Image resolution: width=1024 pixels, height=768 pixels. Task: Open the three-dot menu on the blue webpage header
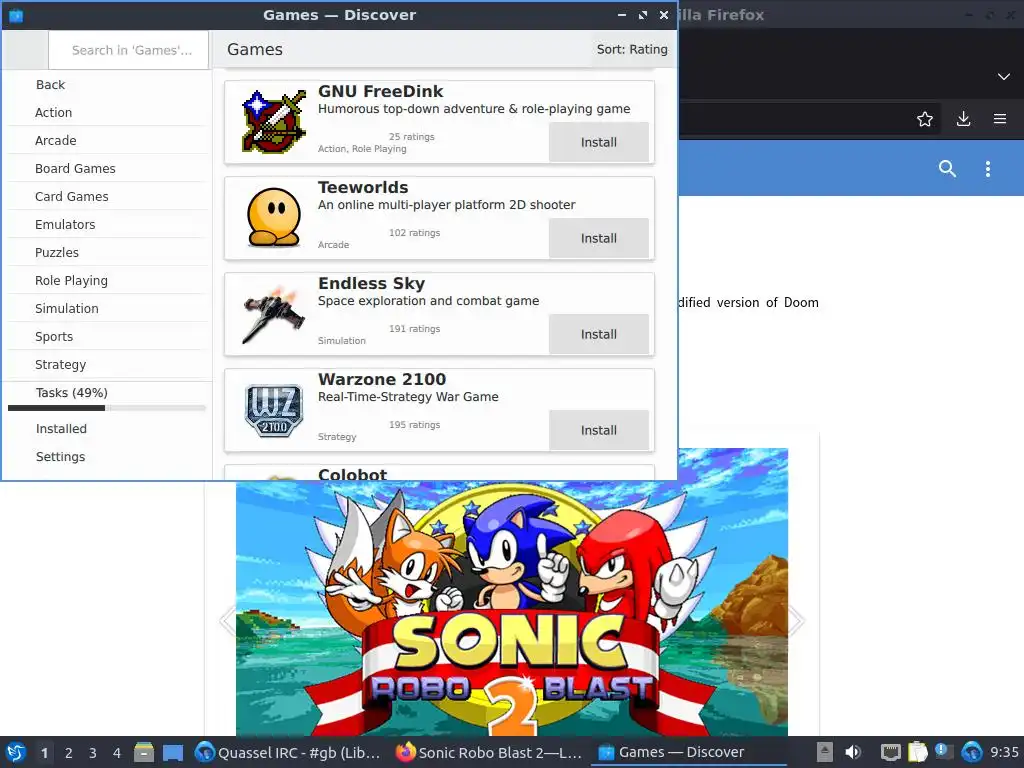pos(987,168)
